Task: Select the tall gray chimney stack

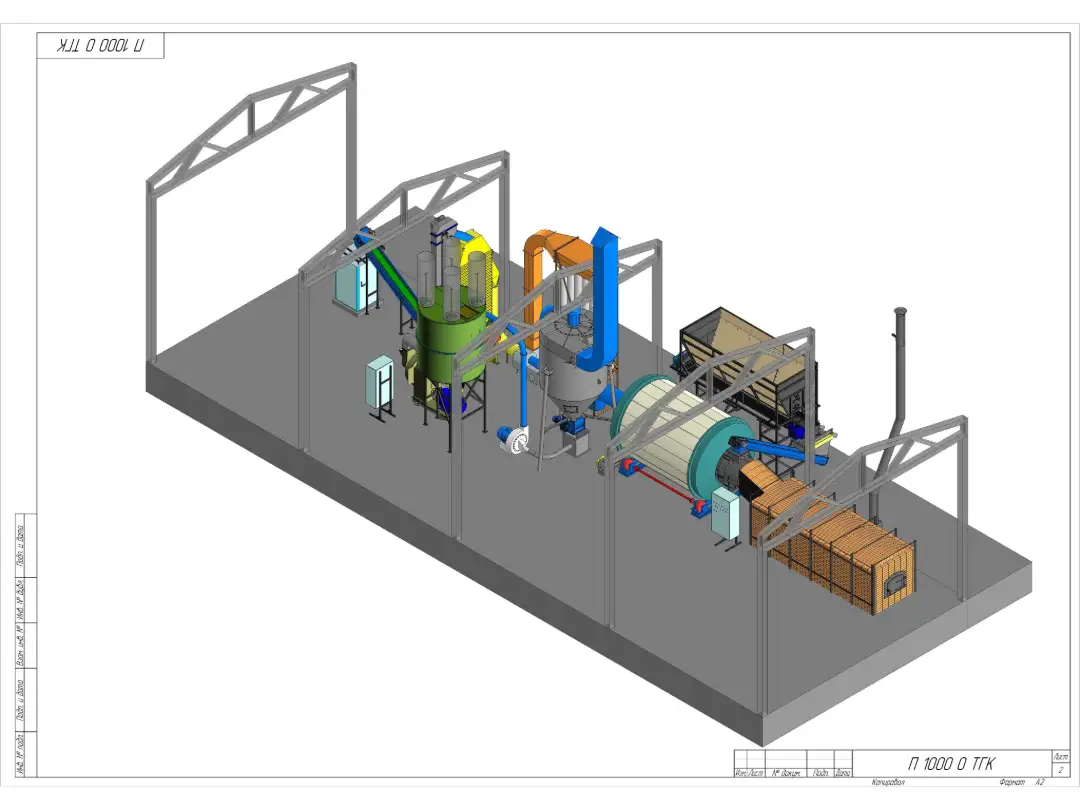Action: tap(898, 380)
